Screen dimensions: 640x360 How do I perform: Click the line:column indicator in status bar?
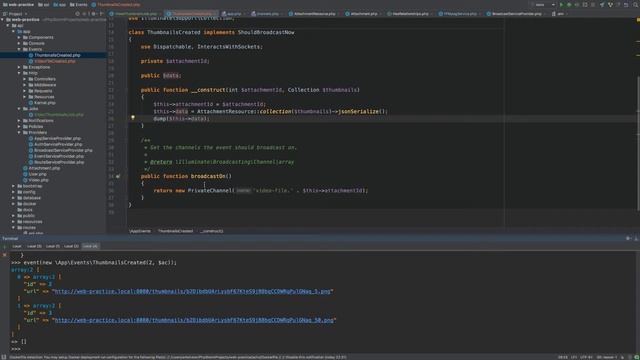(x=562, y=357)
